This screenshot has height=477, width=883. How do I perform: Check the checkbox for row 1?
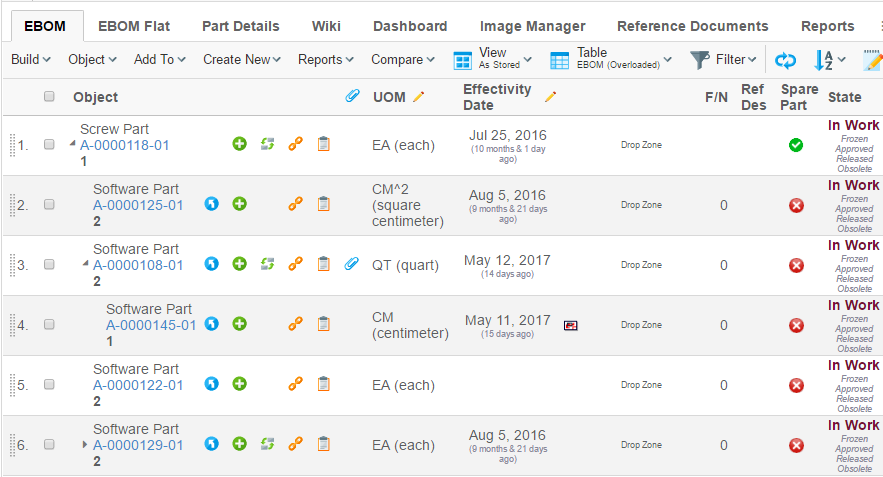pyautogui.click(x=49, y=145)
